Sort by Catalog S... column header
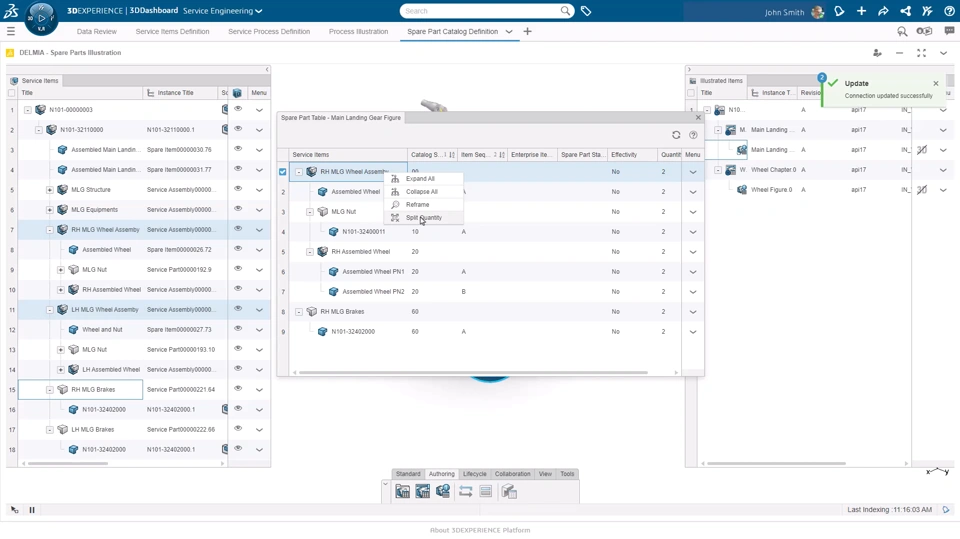Image resolution: width=960 pixels, height=539 pixels. 433,155
